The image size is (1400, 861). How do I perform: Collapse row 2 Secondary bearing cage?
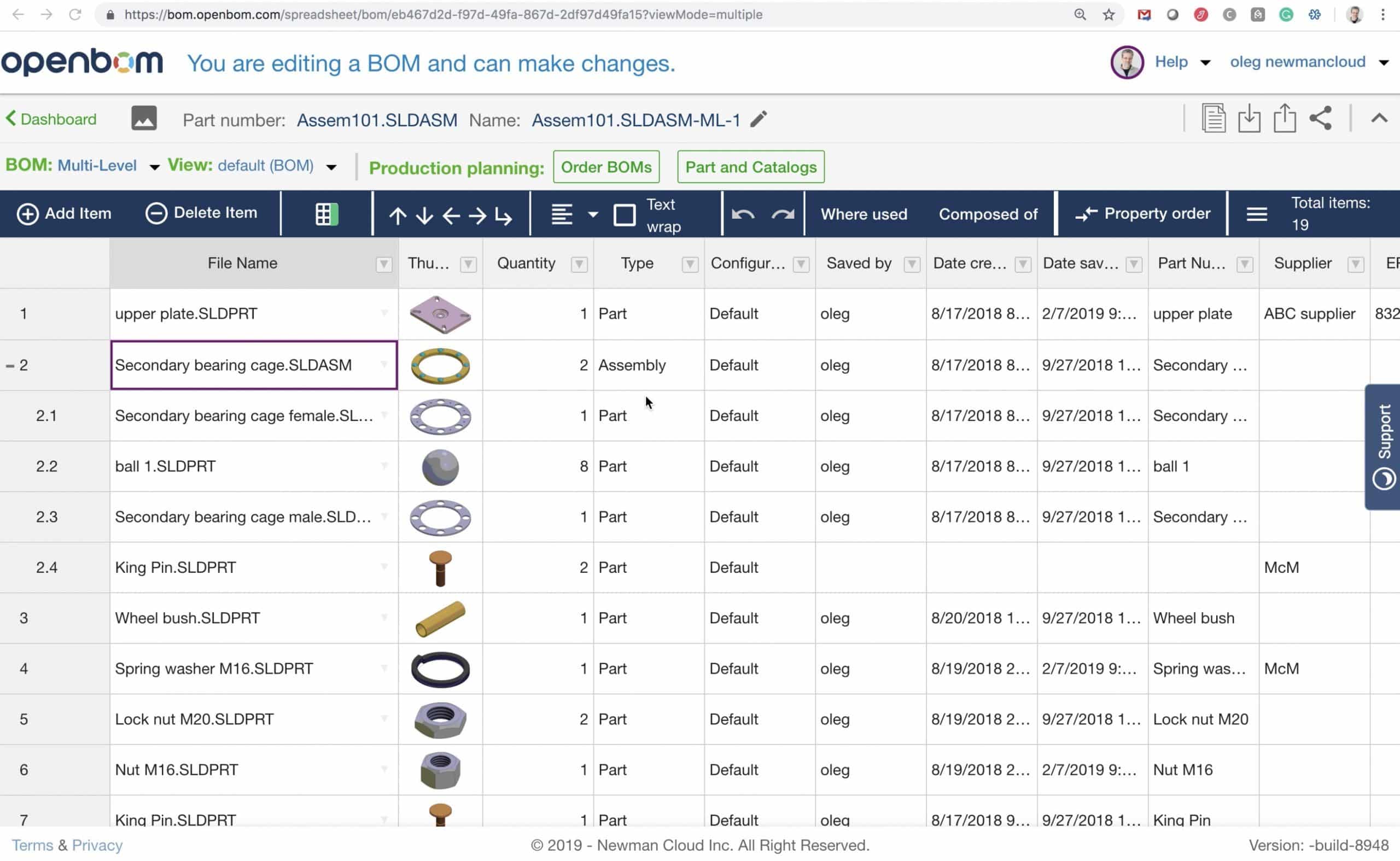point(10,366)
